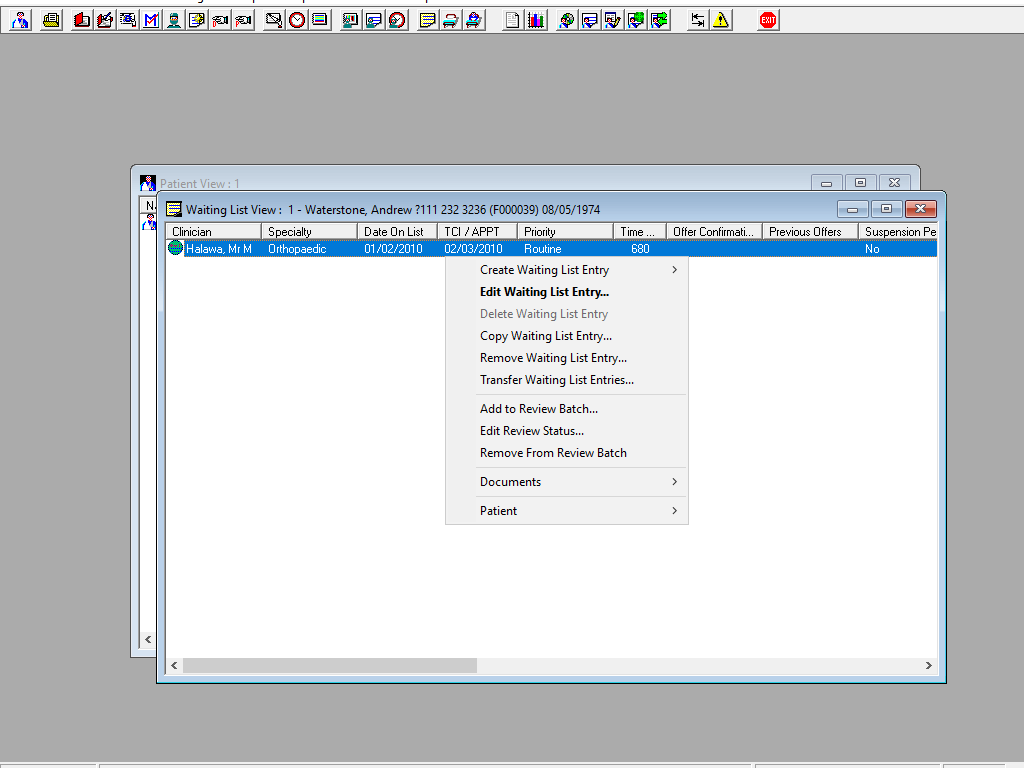Click the patient on bed toolbar icon

tap(473, 20)
